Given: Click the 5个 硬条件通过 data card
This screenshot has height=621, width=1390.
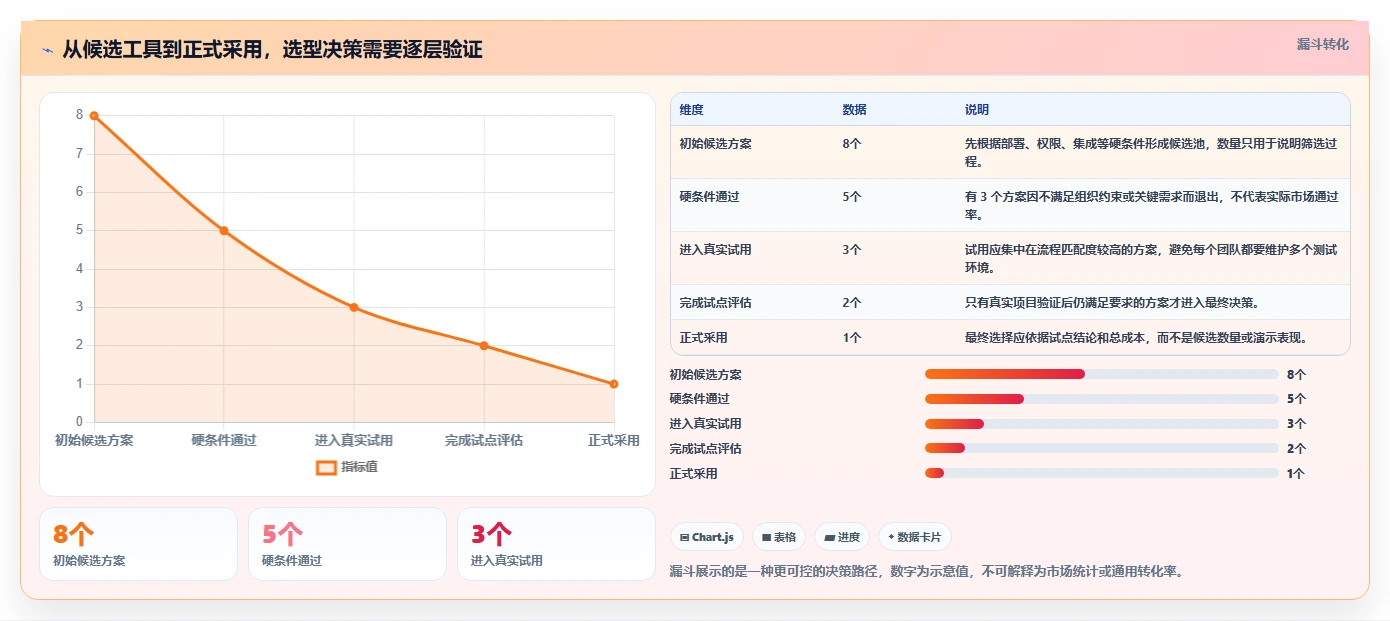Looking at the screenshot, I should click(347, 544).
